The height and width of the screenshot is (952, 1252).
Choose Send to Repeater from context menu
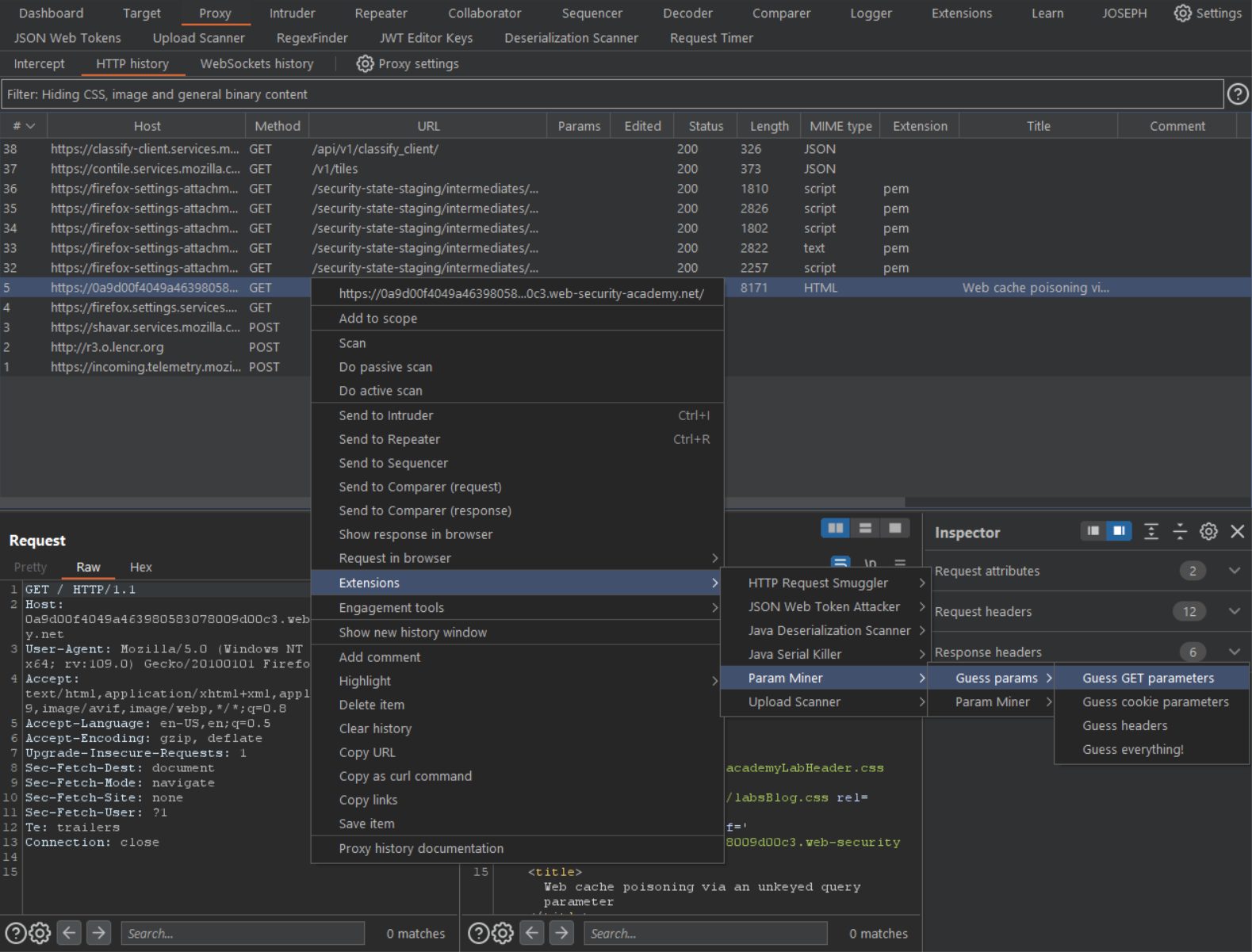[389, 439]
